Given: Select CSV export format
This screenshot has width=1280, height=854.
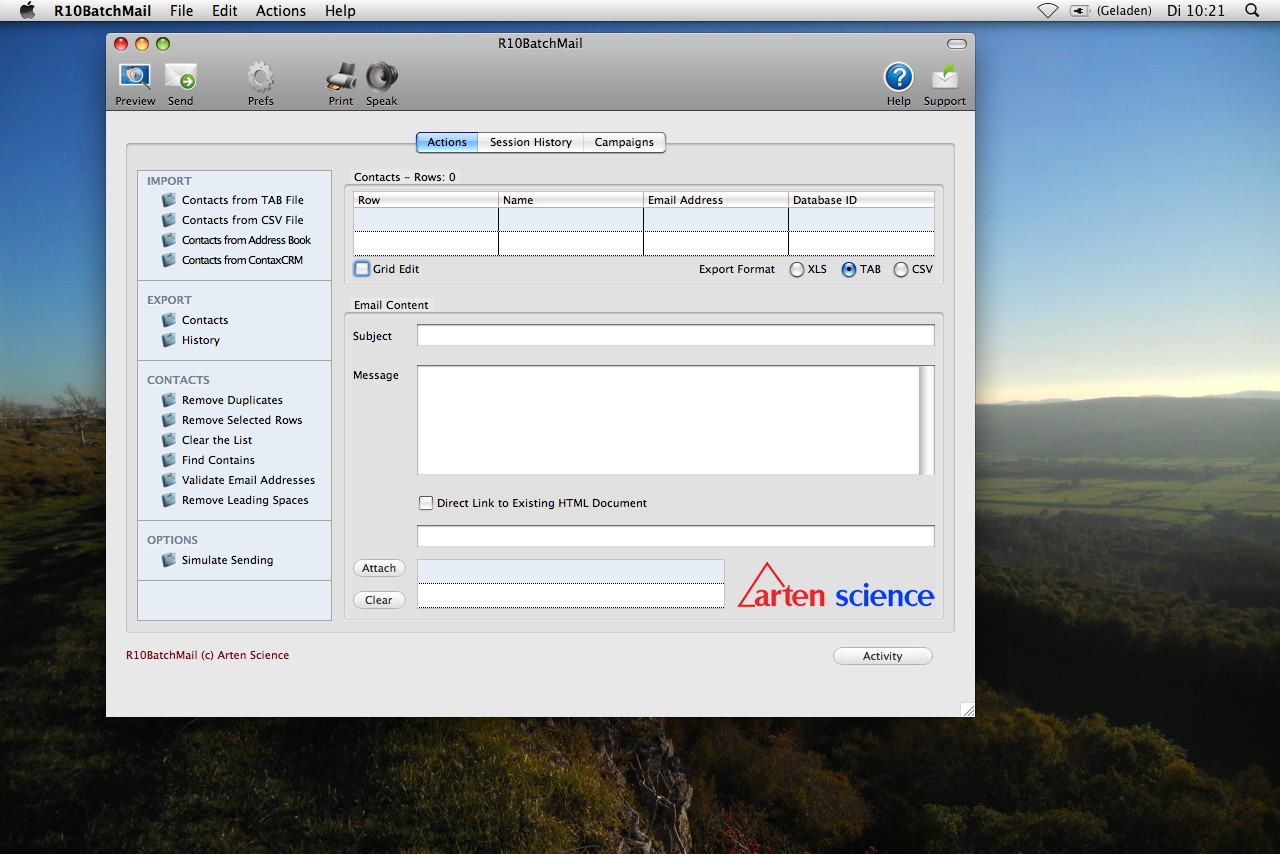Looking at the screenshot, I should coord(901,270).
